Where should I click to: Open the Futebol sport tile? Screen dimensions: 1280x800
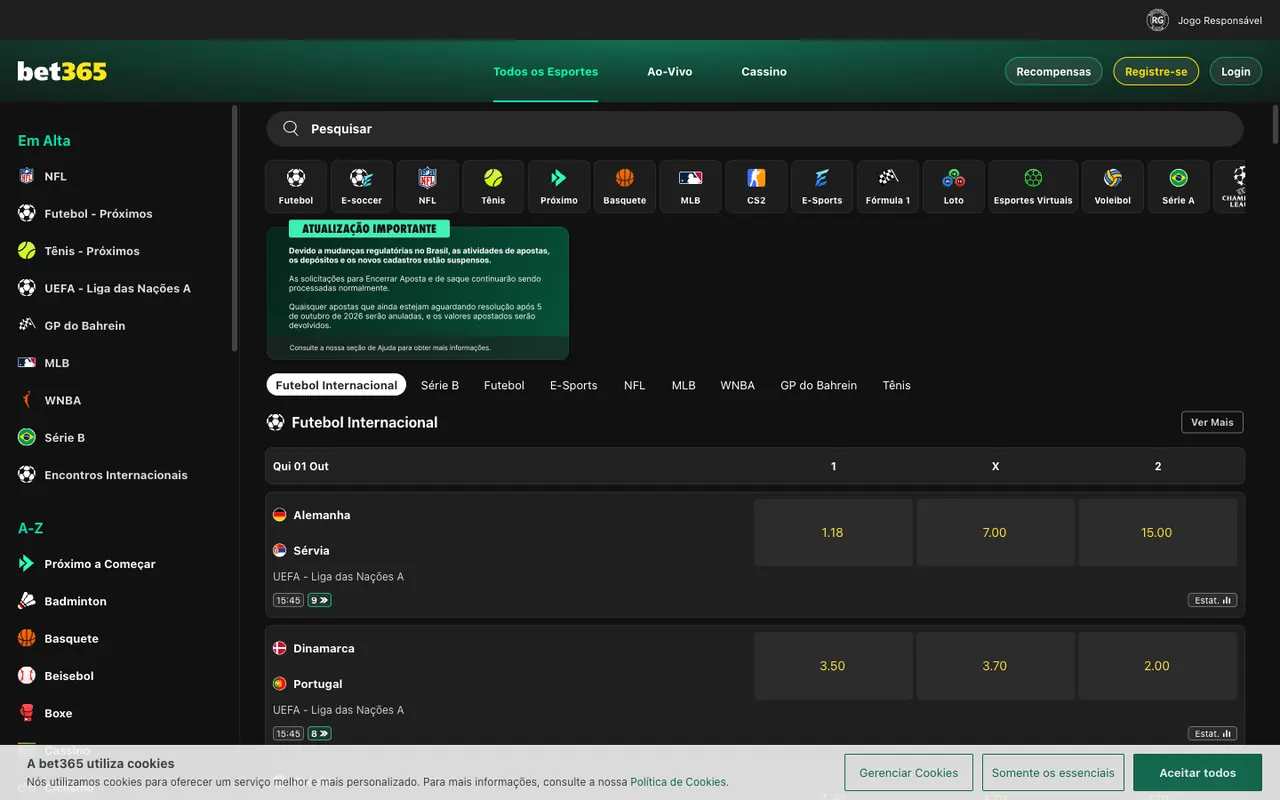tap(296, 186)
